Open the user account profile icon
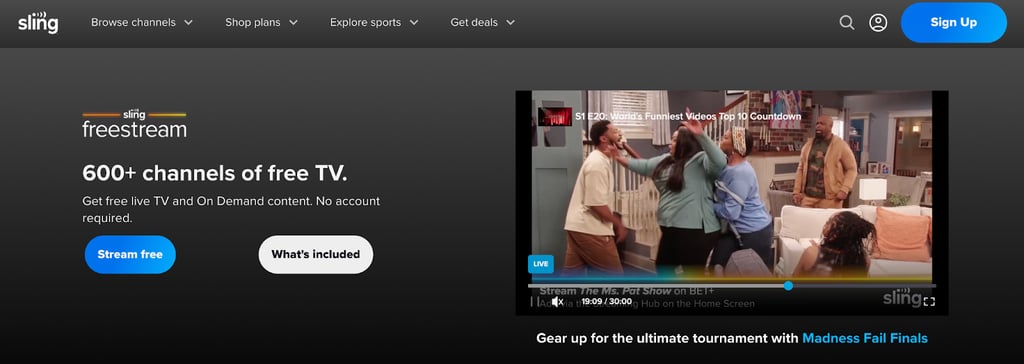The image size is (1024, 364). (878, 23)
